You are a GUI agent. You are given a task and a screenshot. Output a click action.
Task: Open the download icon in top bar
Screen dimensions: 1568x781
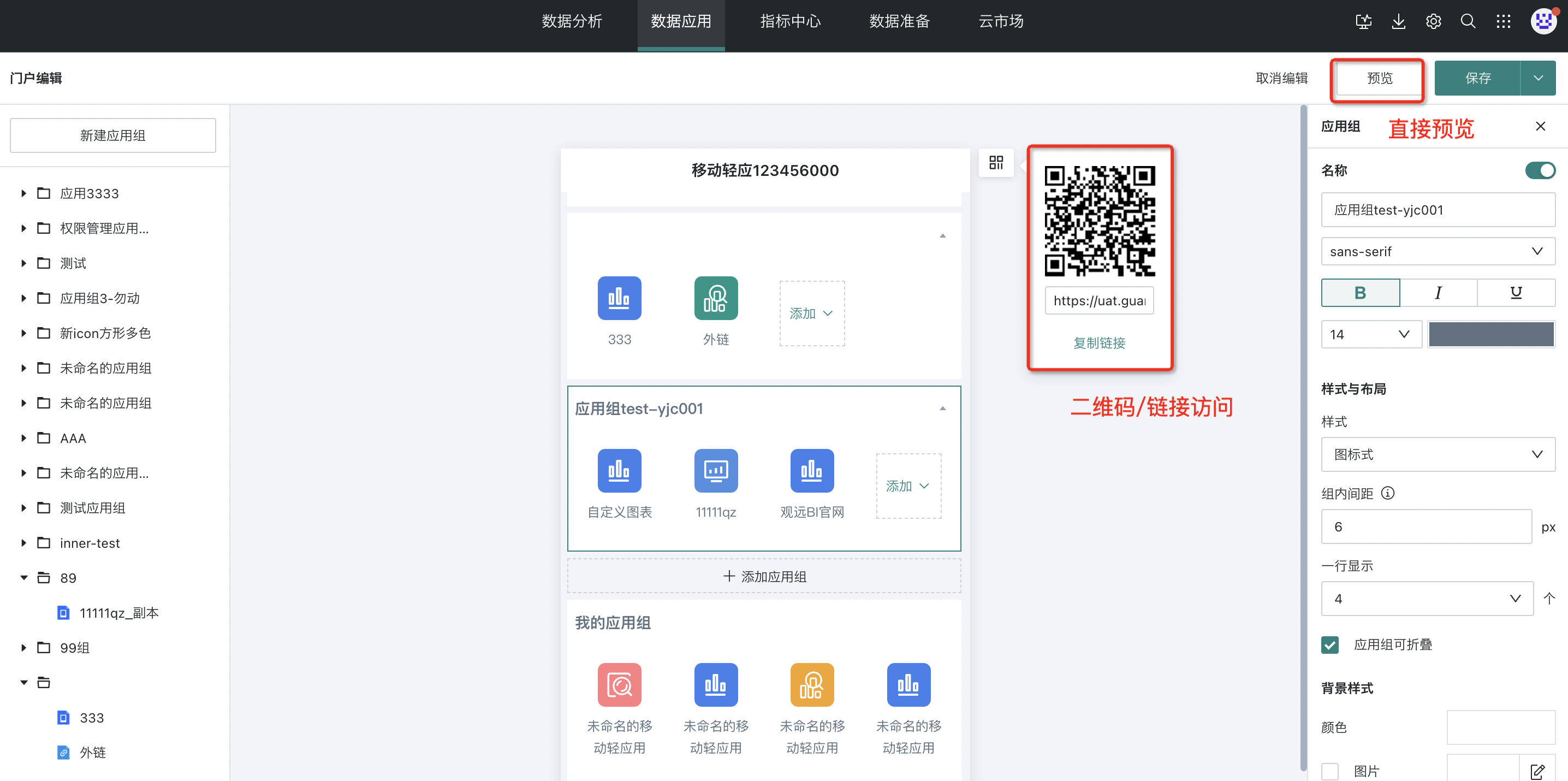coord(1398,22)
